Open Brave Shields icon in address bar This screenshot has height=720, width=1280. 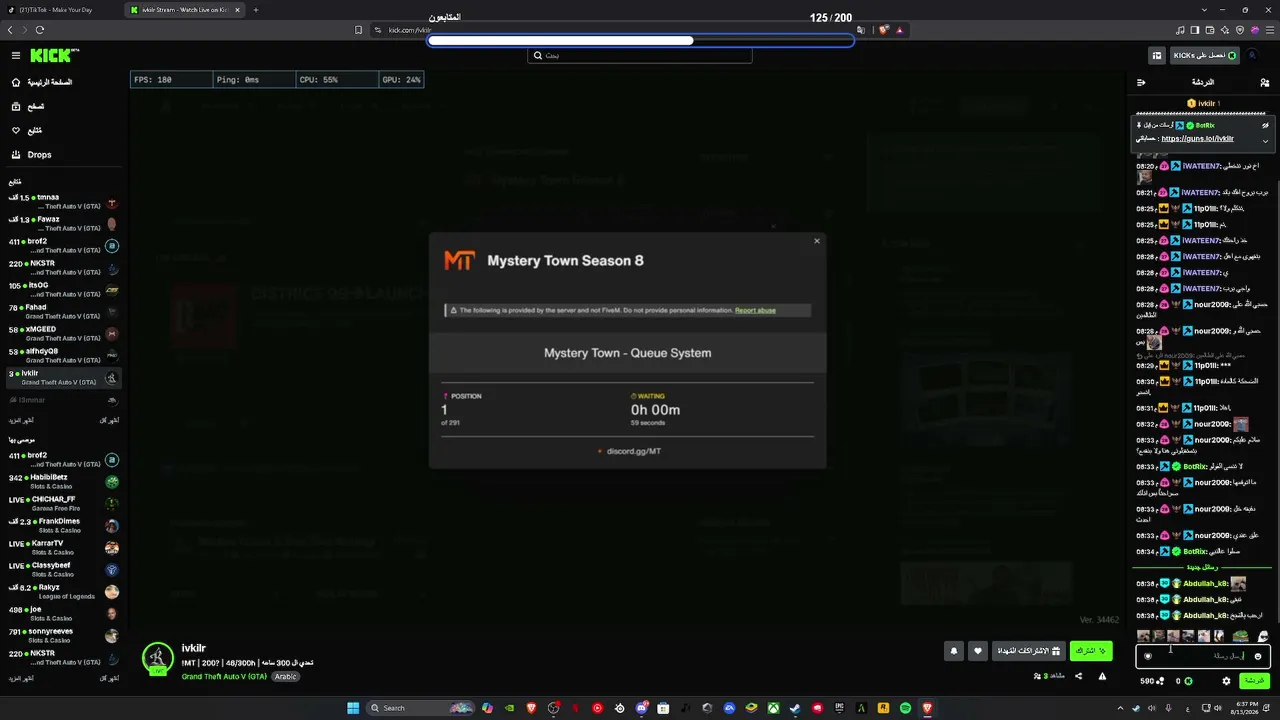coord(884,30)
